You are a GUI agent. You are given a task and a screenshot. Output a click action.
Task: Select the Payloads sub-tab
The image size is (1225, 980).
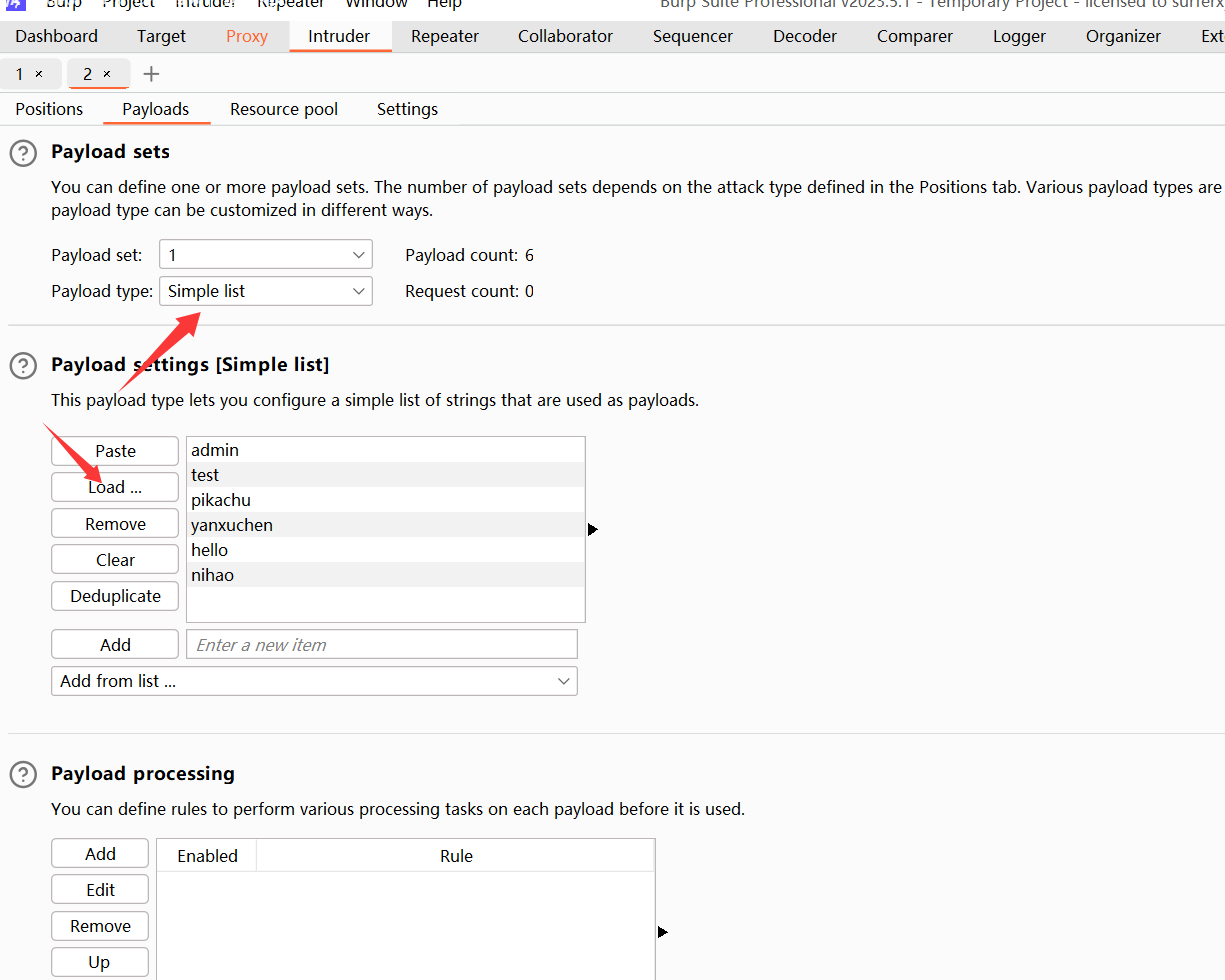coord(156,109)
